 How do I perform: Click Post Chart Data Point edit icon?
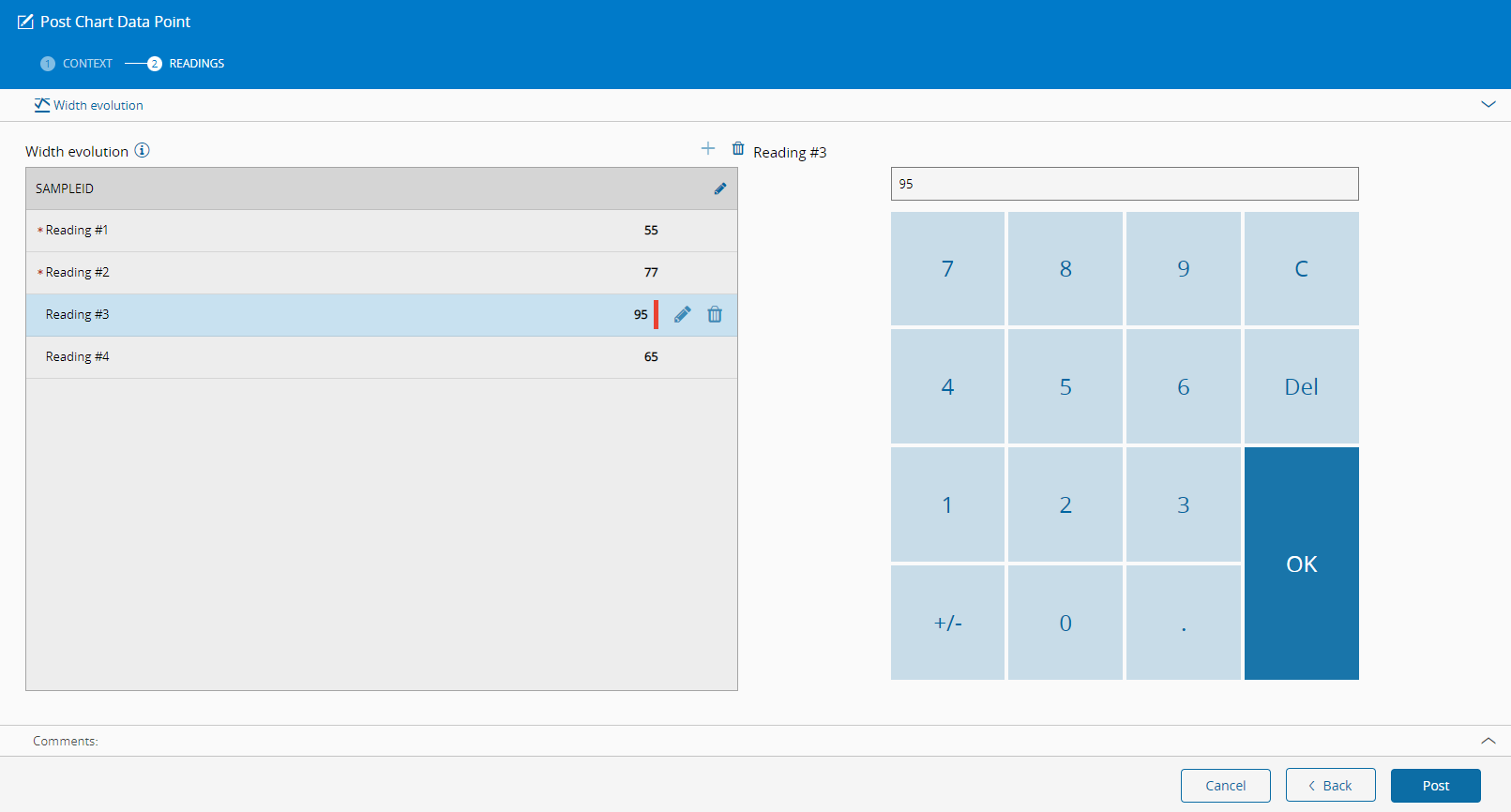(x=25, y=22)
